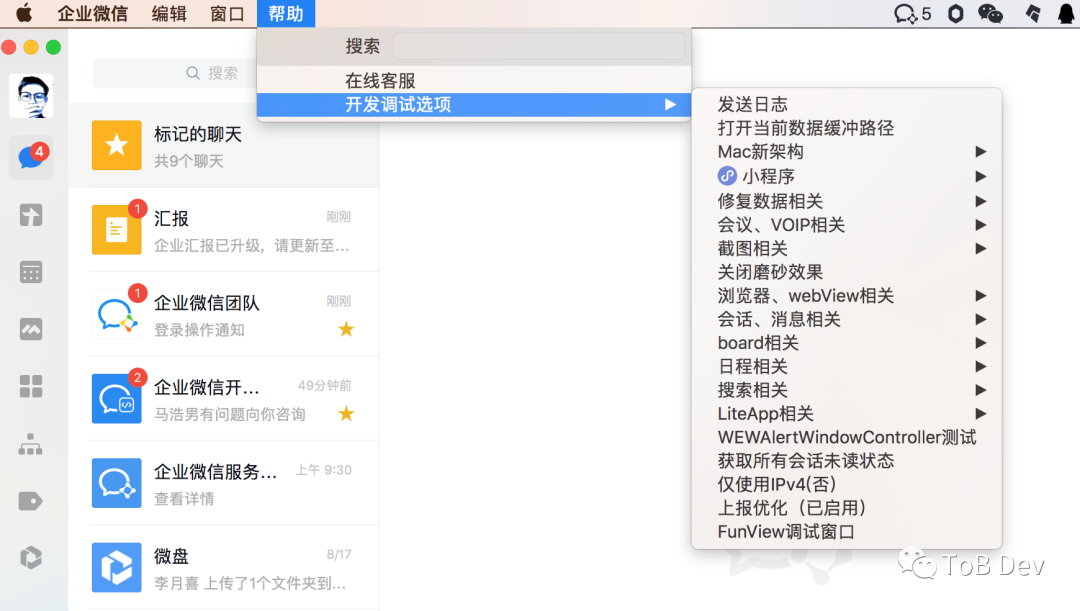Click the 汇报 chat yellow document icon
Image resolution: width=1080 pixels, height=611 pixels.
coord(116,229)
